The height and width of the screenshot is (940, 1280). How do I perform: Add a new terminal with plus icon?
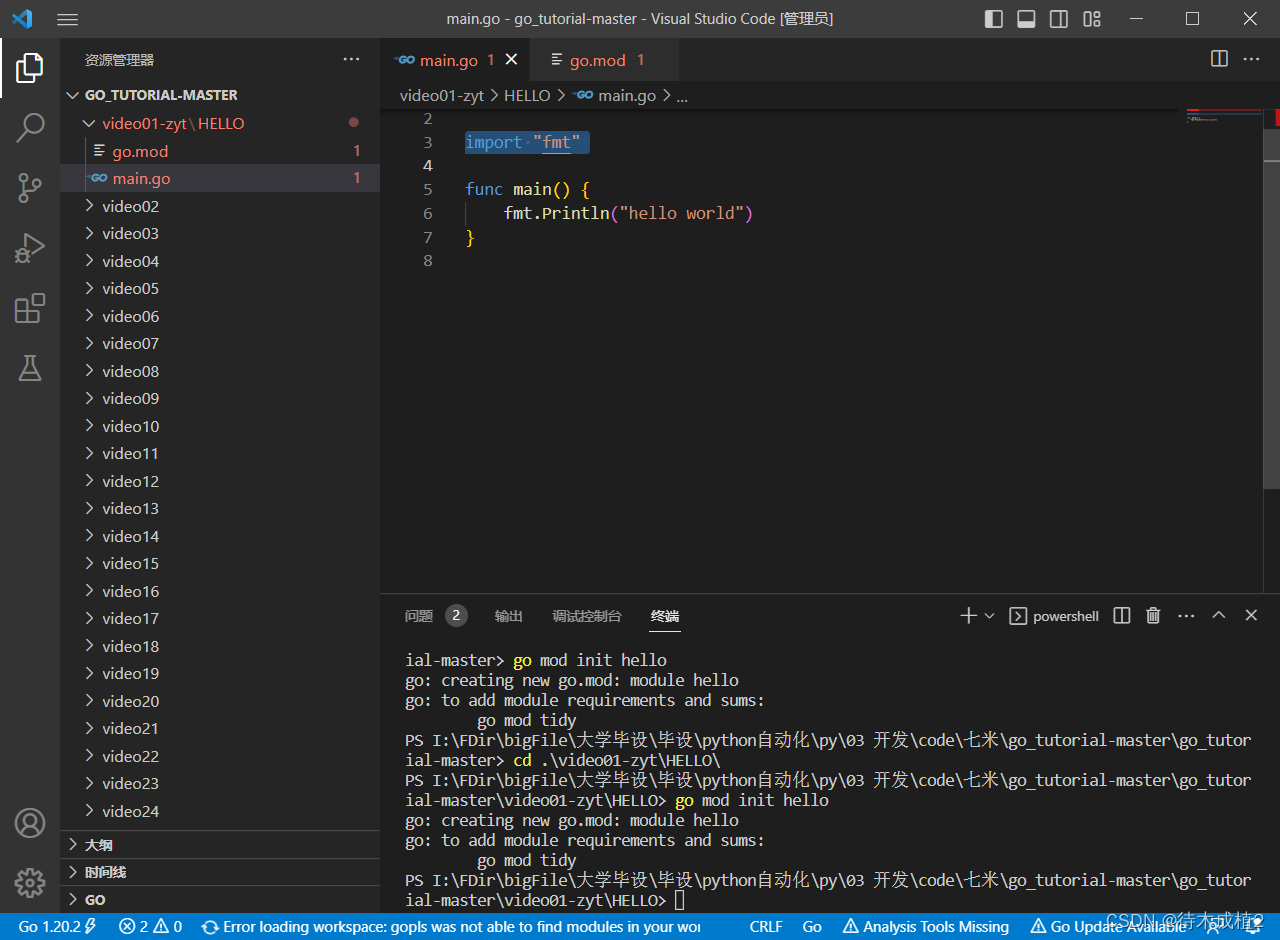[968, 616]
